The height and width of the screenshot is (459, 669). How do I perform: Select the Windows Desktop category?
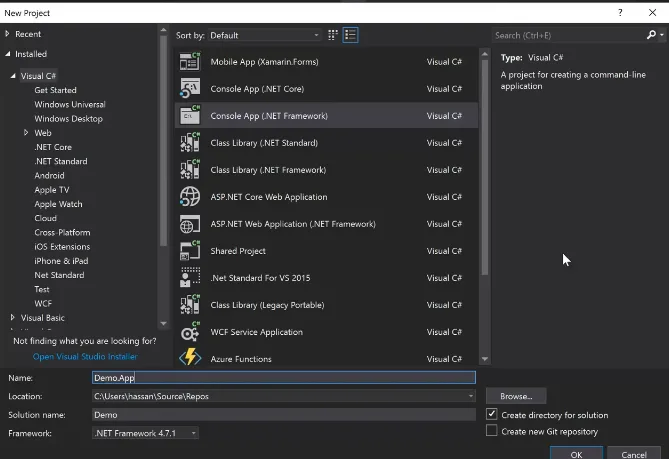68,119
